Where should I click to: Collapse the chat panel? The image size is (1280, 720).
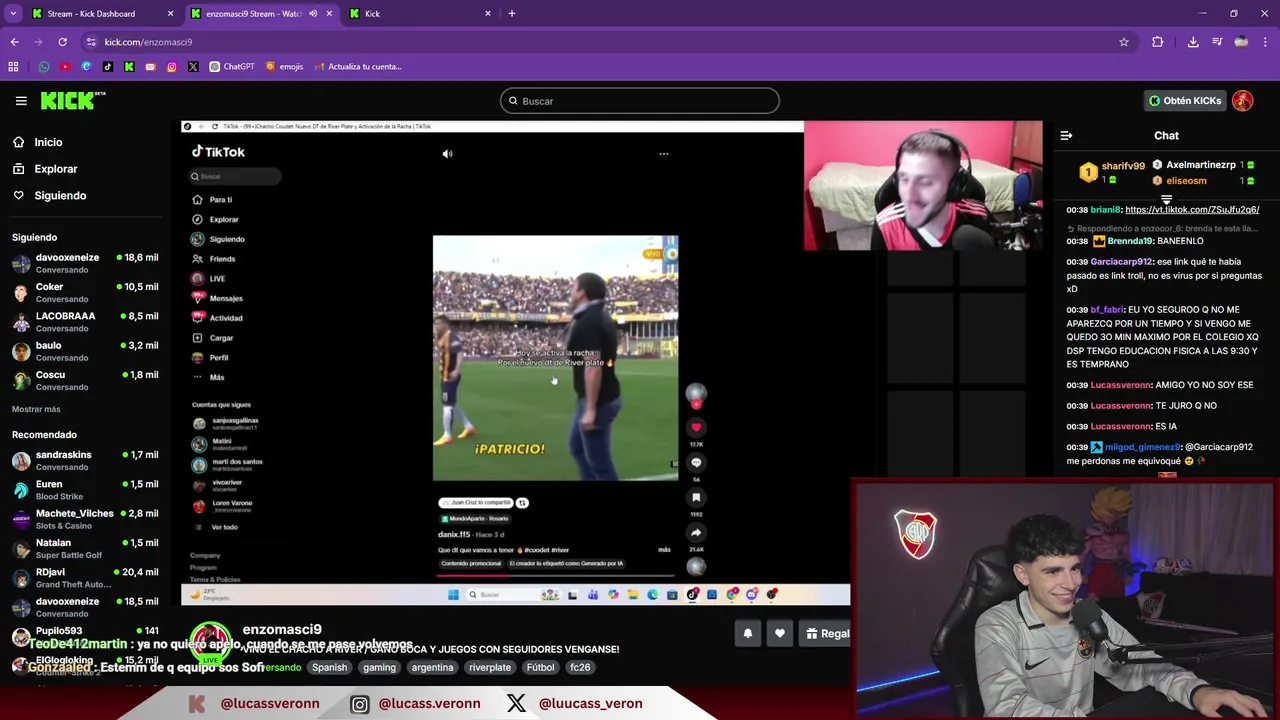(1066, 136)
